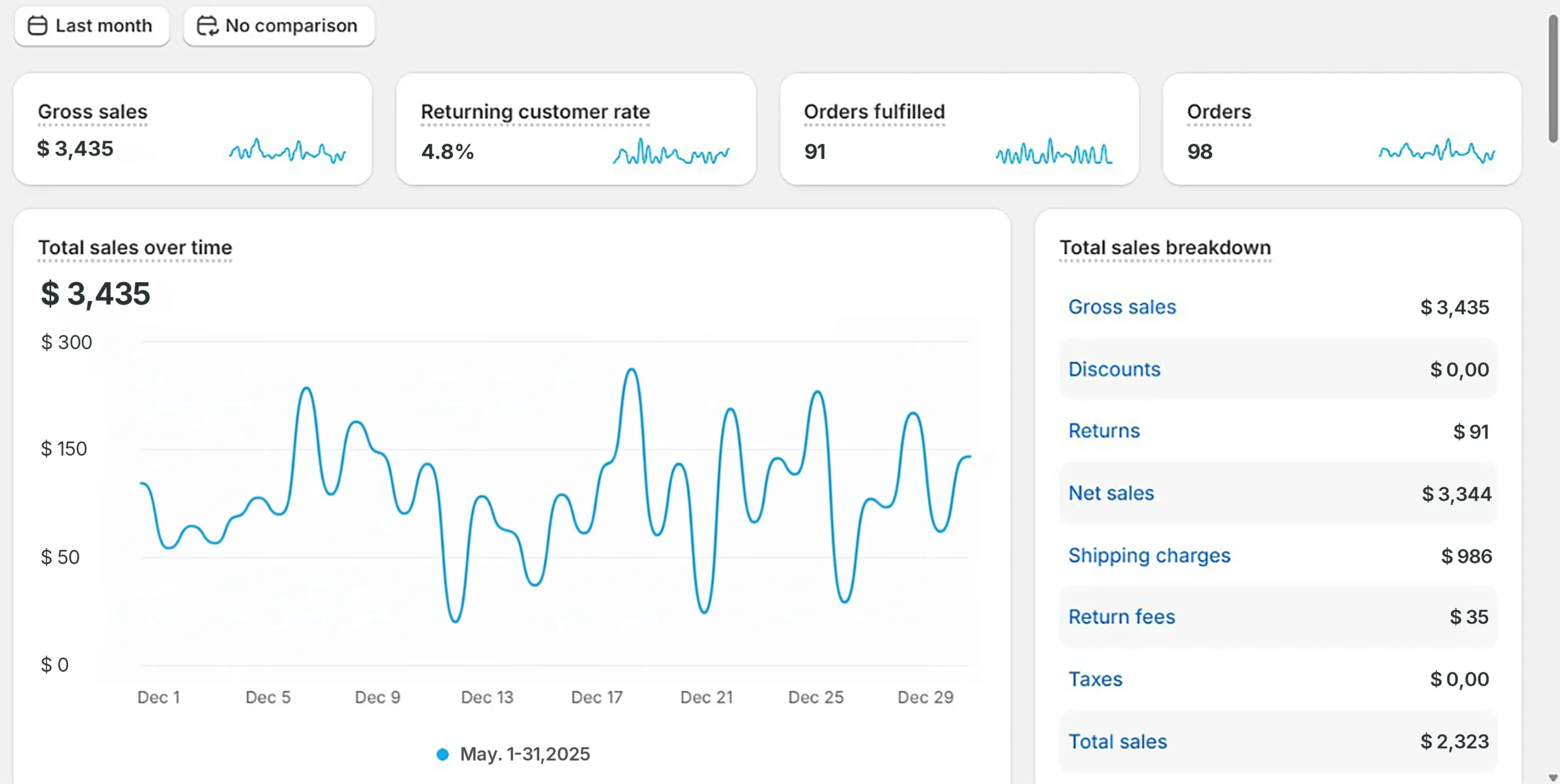Click the Returns link in sales breakdown

[1104, 431]
